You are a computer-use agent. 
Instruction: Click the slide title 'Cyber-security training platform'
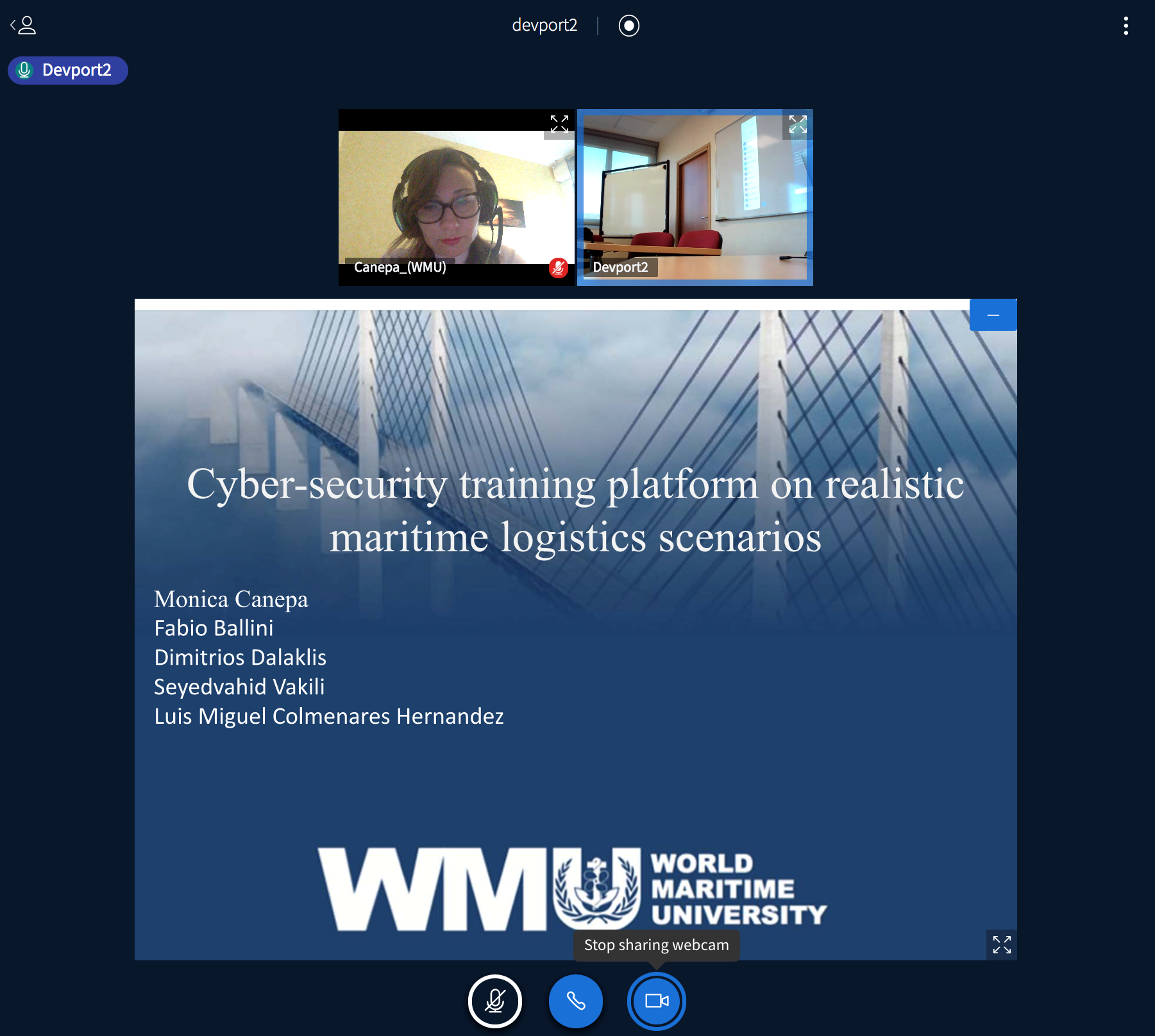575,510
